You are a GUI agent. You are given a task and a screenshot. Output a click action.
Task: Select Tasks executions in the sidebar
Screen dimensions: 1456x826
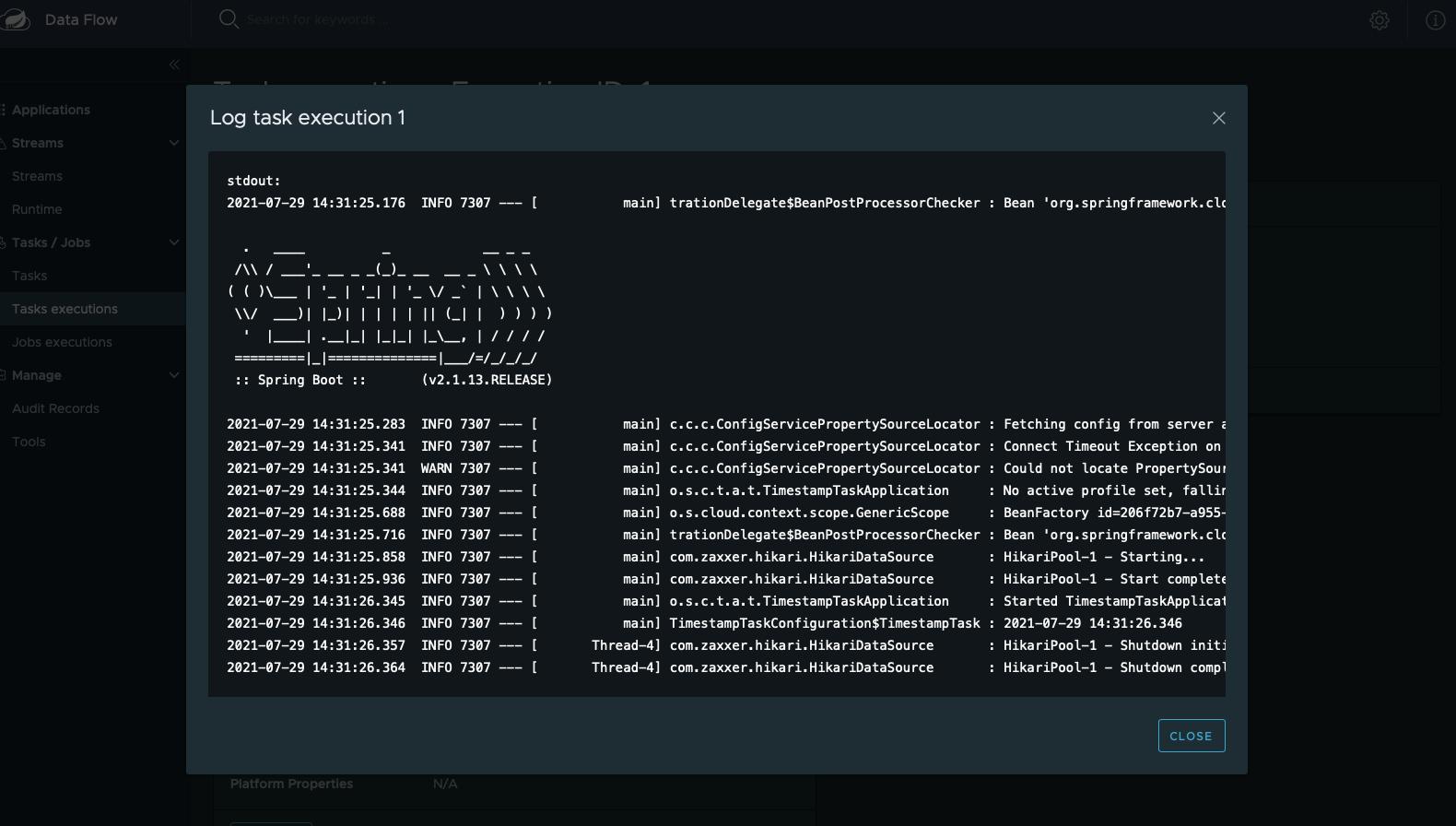tap(92, 309)
